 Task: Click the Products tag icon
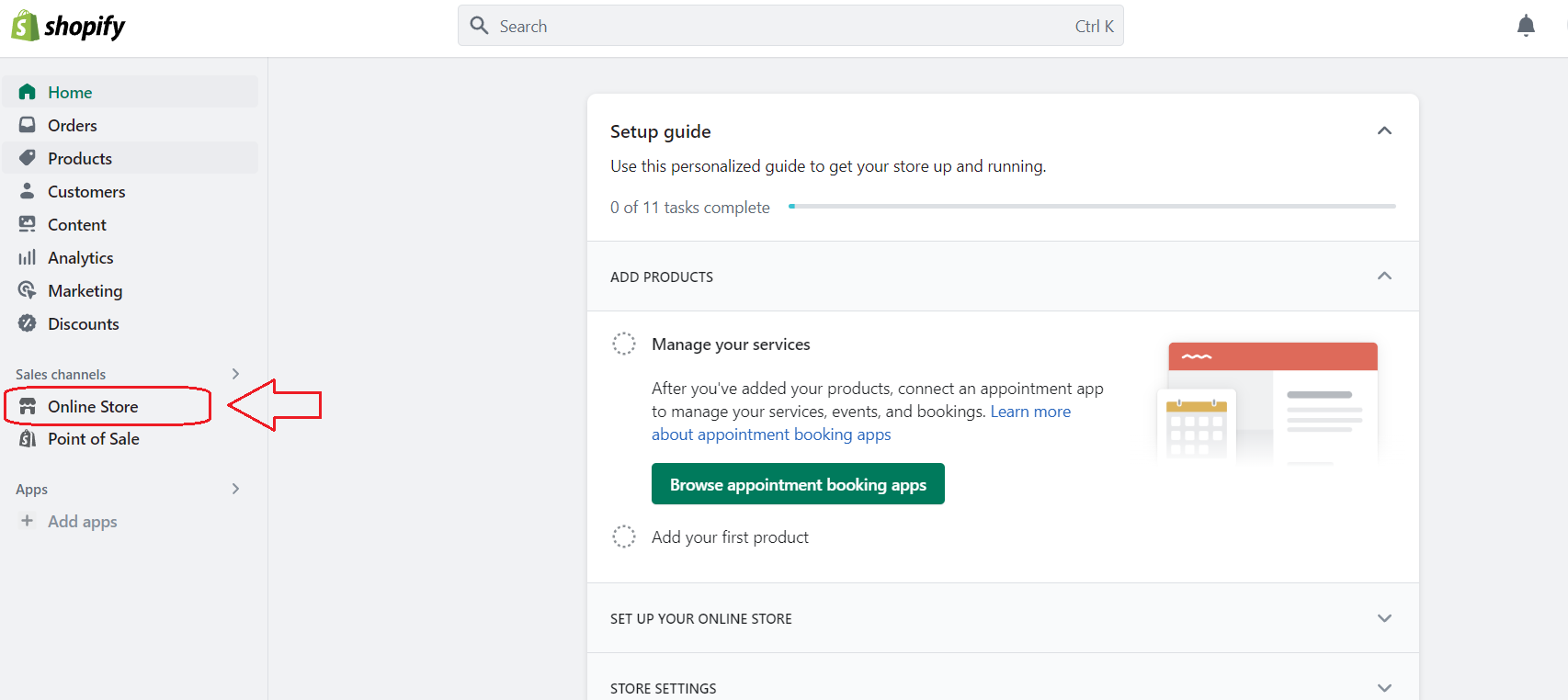click(x=28, y=158)
